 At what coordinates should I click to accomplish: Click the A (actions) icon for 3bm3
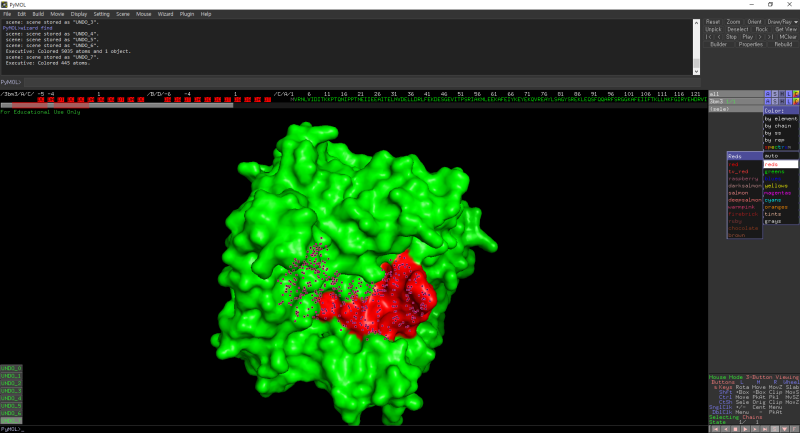click(768, 101)
